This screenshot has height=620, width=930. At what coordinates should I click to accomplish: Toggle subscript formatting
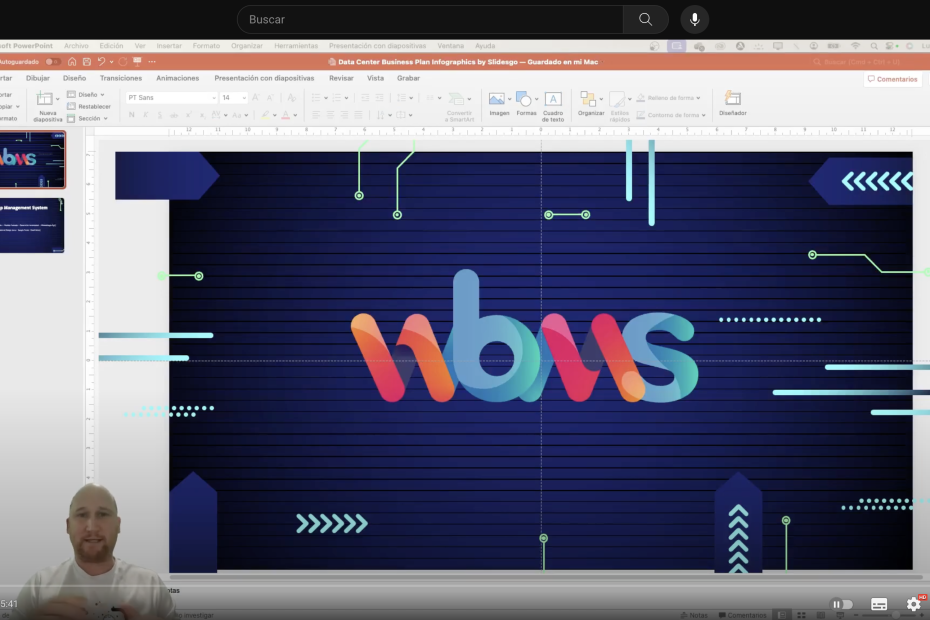coord(202,115)
